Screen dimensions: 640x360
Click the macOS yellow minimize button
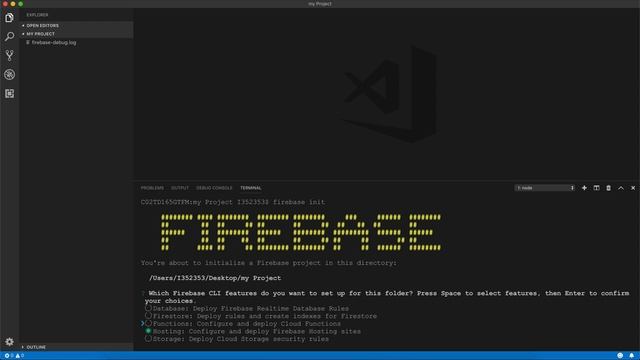coord(13,4)
